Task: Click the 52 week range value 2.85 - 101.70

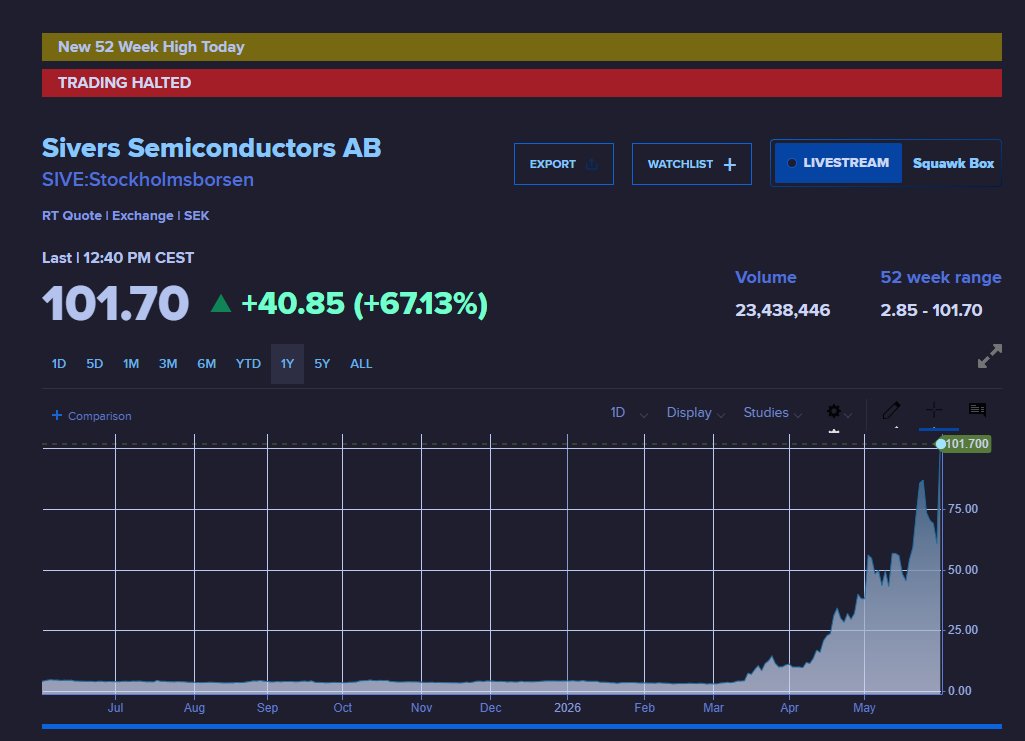Action: point(931,310)
